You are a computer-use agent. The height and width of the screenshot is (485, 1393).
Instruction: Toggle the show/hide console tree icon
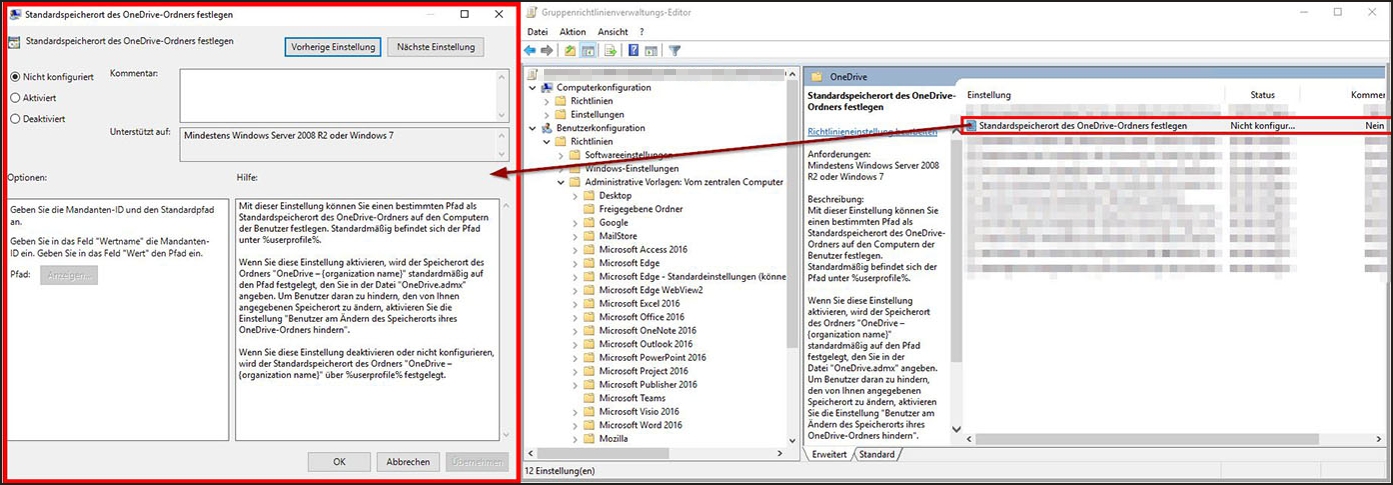[x=587, y=51]
